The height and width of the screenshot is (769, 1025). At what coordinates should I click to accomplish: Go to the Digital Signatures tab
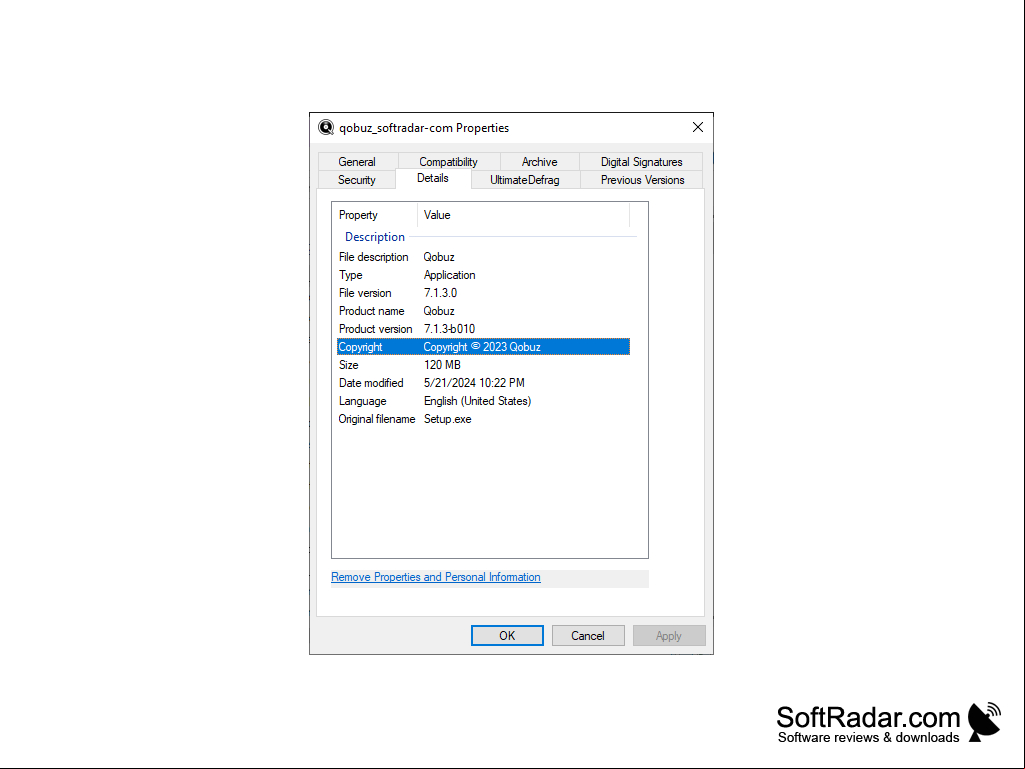pyautogui.click(x=641, y=162)
